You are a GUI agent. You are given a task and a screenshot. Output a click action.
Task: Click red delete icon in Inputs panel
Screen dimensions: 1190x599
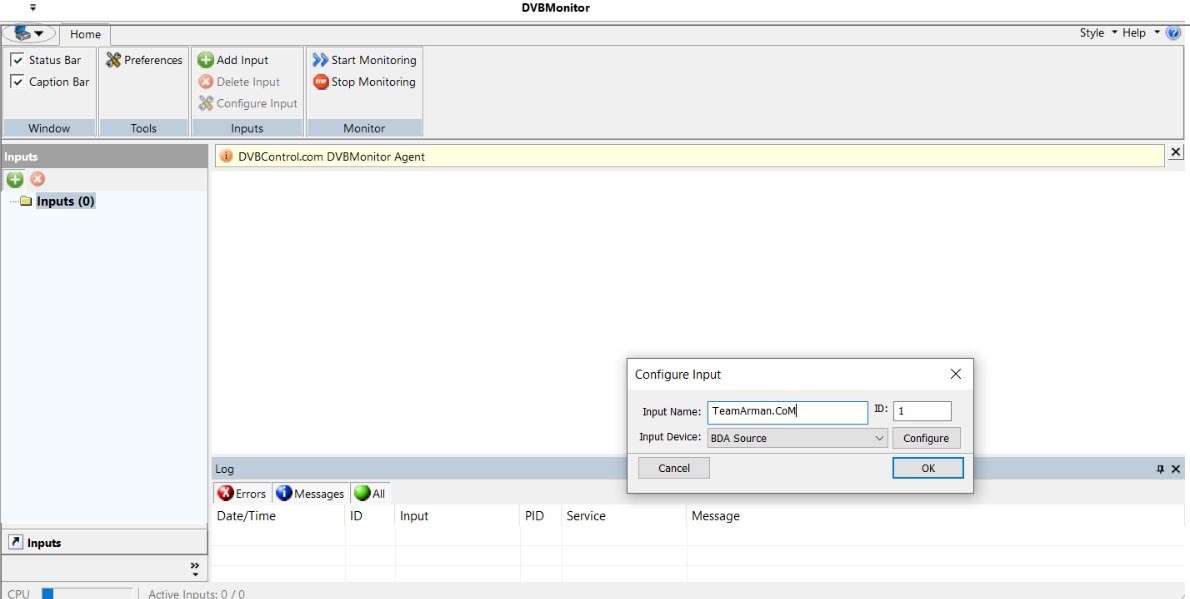[x=38, y=179]
